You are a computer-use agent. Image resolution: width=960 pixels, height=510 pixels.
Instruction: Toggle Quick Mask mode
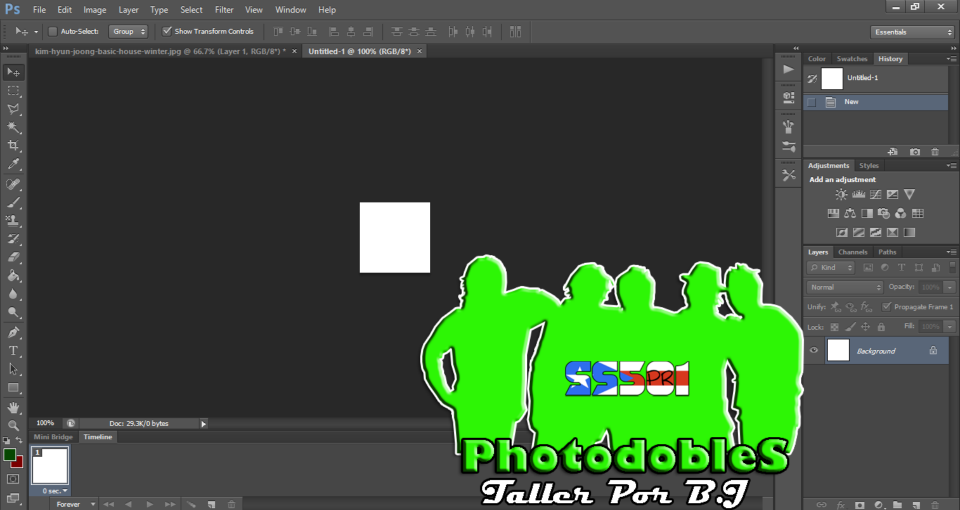(x=13, y=479)
